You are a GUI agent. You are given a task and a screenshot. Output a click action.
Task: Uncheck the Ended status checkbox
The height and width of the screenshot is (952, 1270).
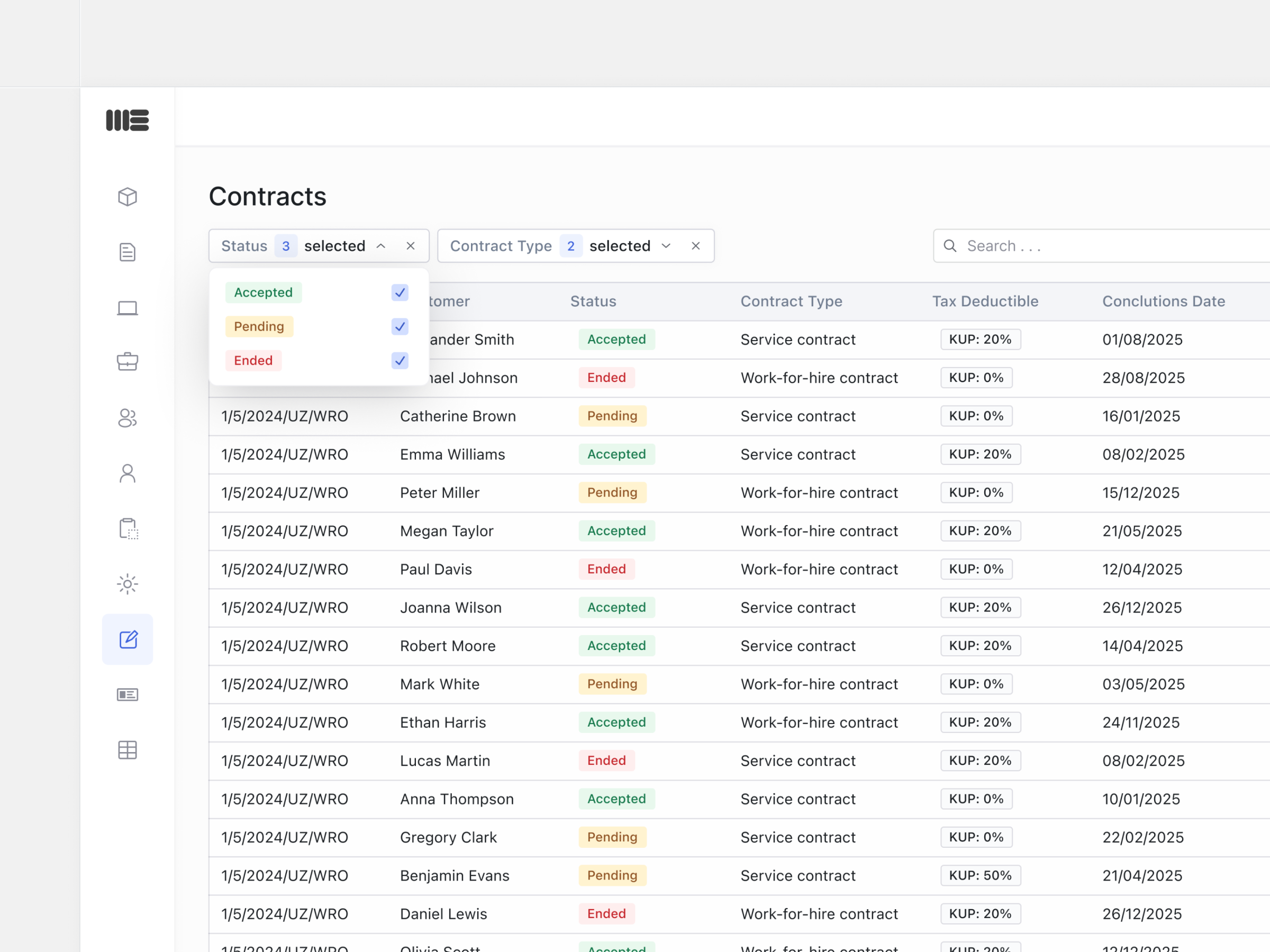(x=400, y=360)
